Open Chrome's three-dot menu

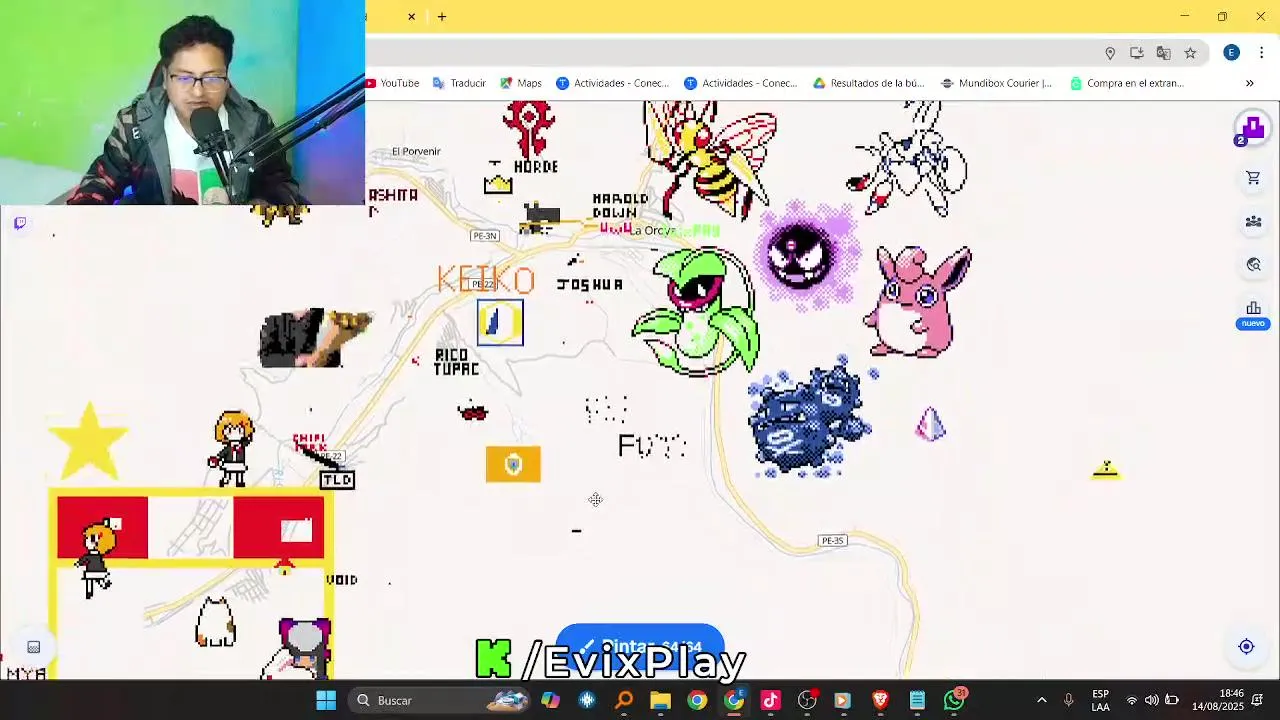(1261, 53)
